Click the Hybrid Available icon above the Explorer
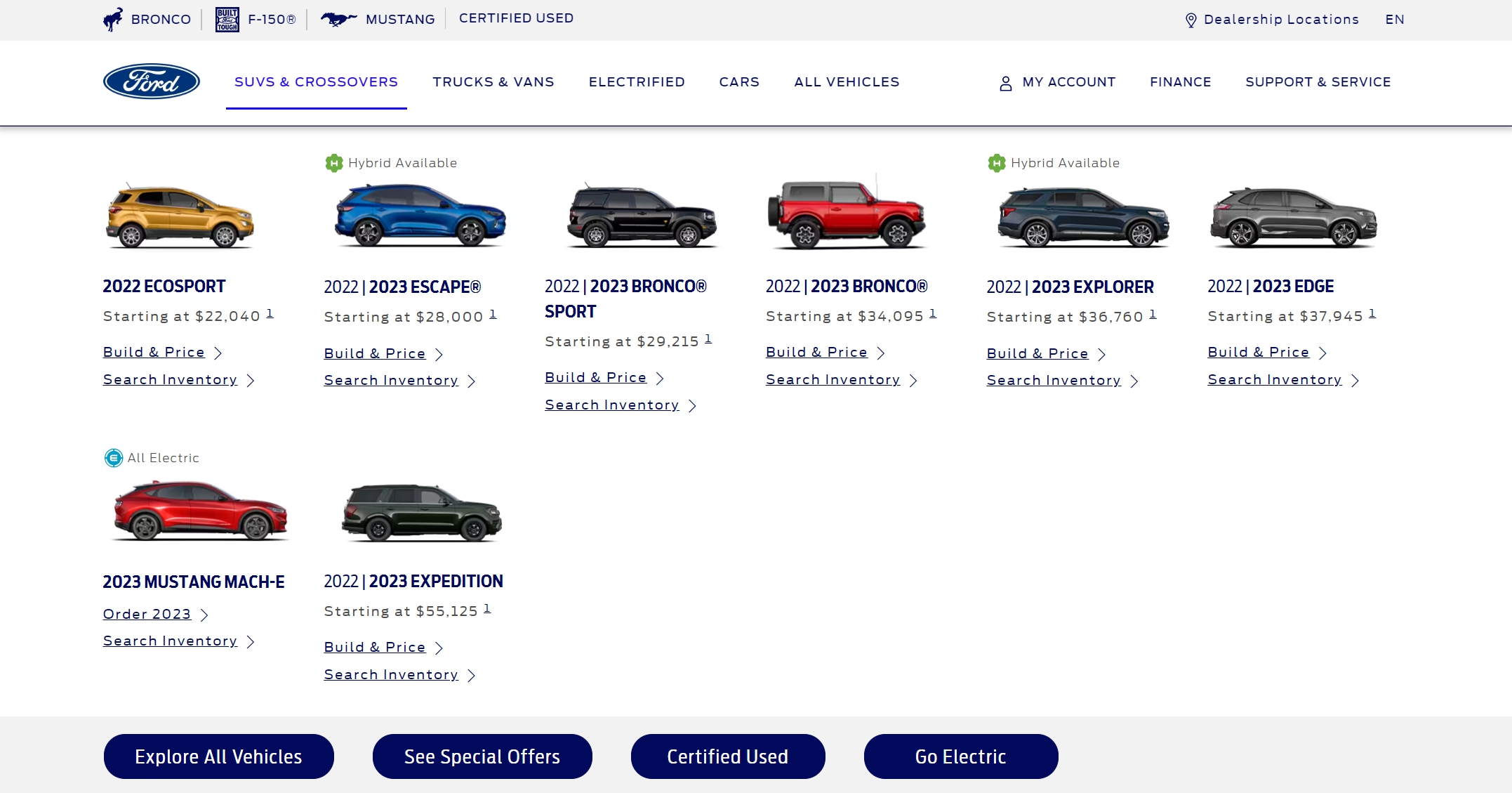 pyautogui.click(x=997, y=163)
